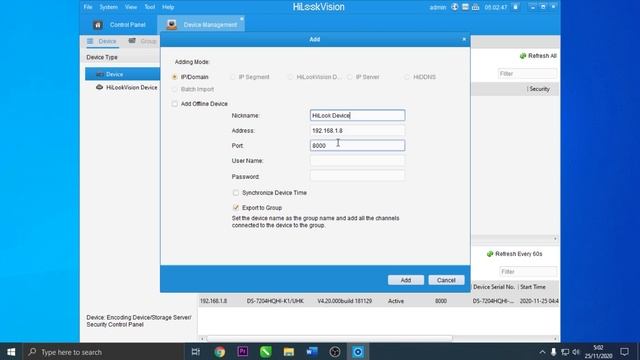This screenshot has width=640, height=360.
Task: Click the Port input field
Action: pos(357,145)
